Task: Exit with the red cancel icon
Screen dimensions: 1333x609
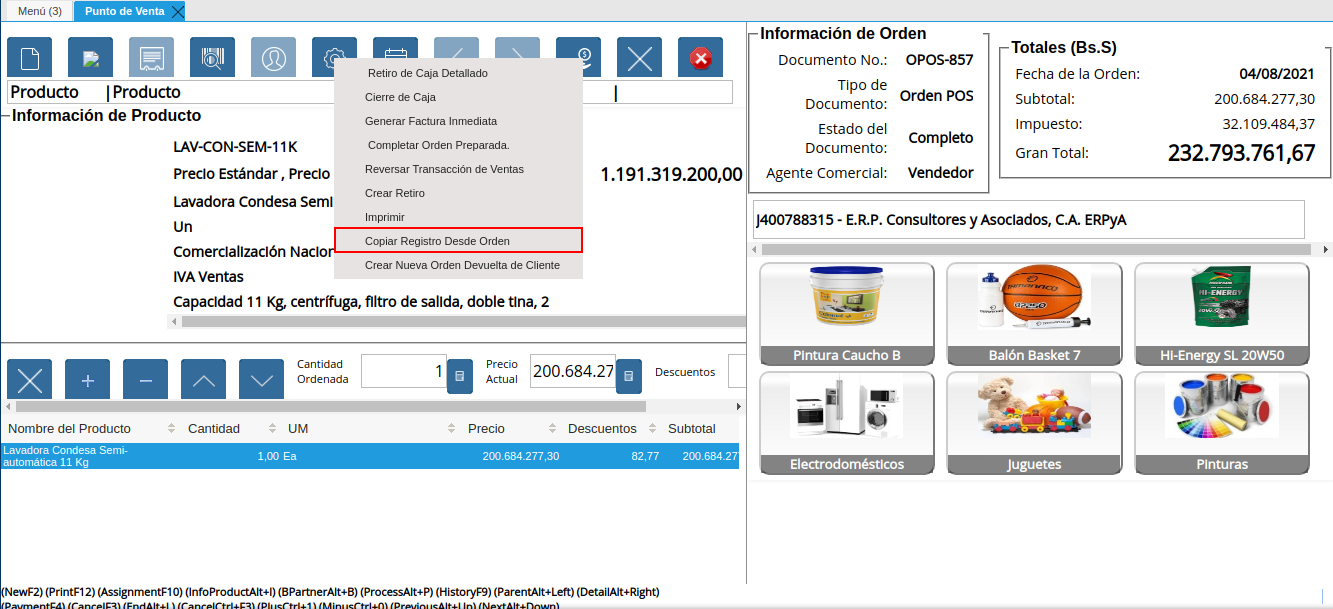Action: tap(700, 57)
